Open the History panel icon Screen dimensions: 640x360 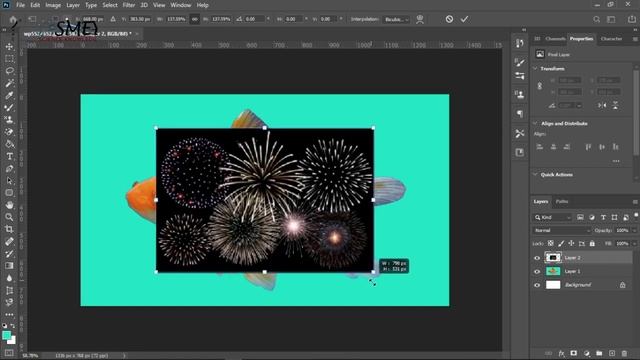pyautogui.click(x=520, y=43)
